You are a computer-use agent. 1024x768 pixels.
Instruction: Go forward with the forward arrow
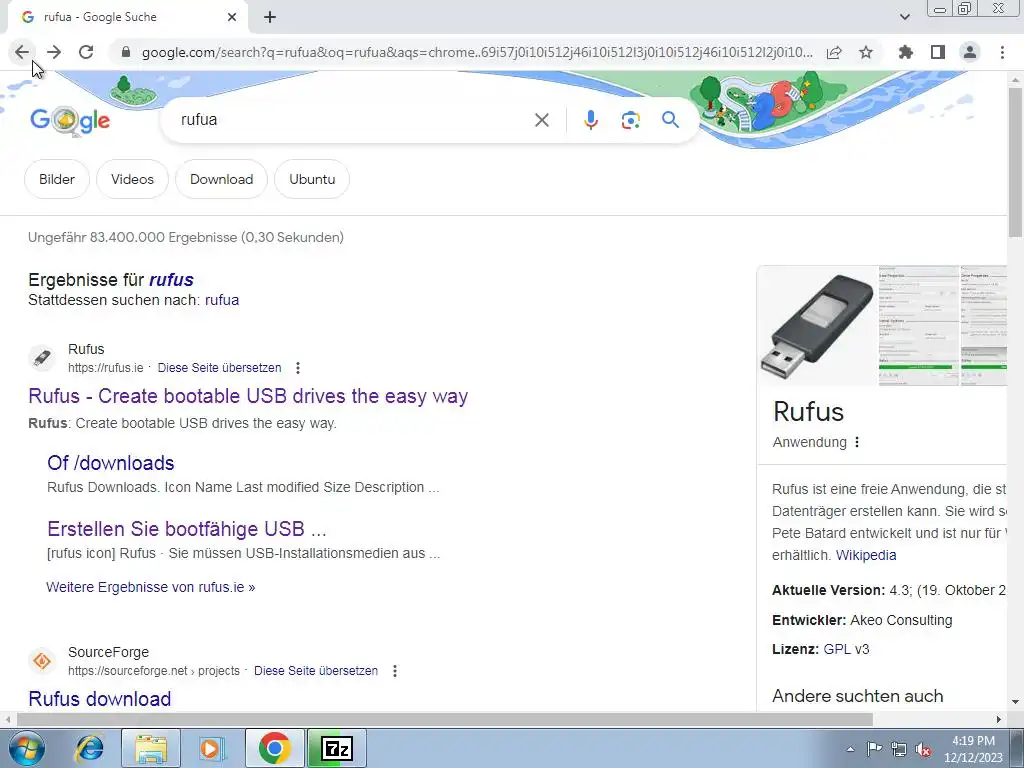pos(54,52)
